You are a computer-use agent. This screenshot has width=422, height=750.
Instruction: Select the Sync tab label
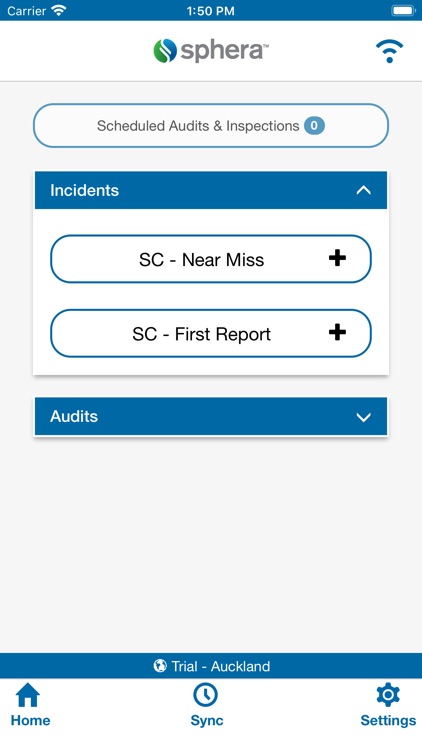[x=207, y=720]
